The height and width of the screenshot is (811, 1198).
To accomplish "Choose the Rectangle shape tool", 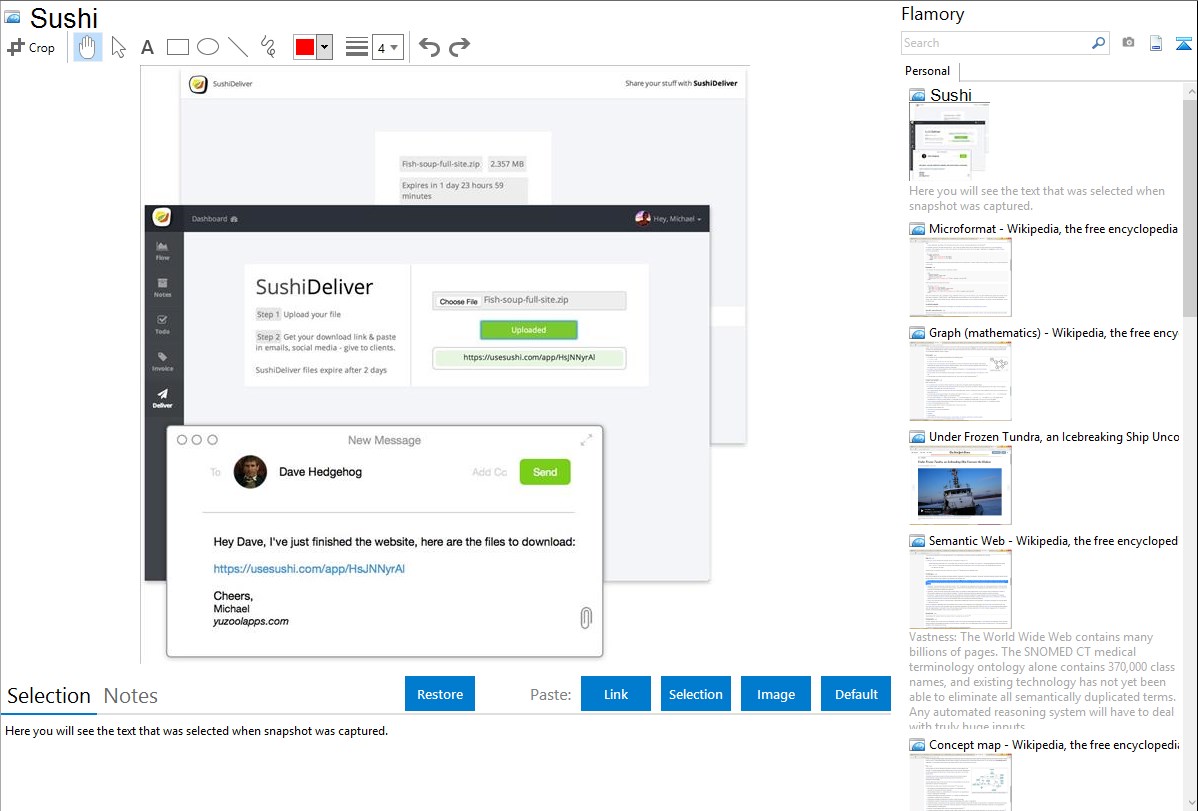I will 177,47.
